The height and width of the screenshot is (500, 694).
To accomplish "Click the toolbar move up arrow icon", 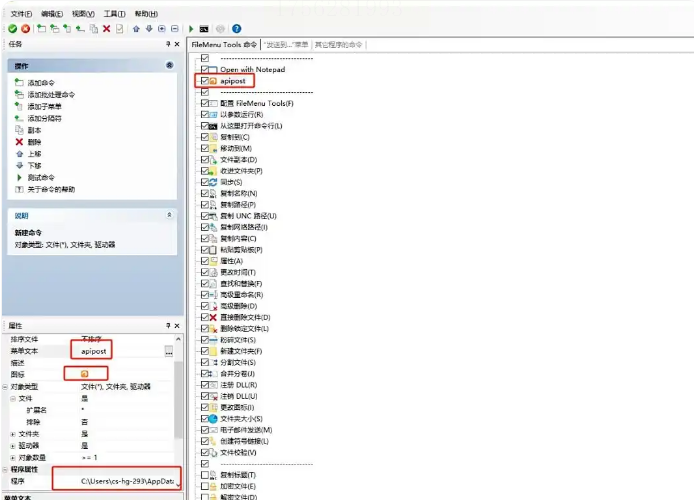I will [136, 29].
